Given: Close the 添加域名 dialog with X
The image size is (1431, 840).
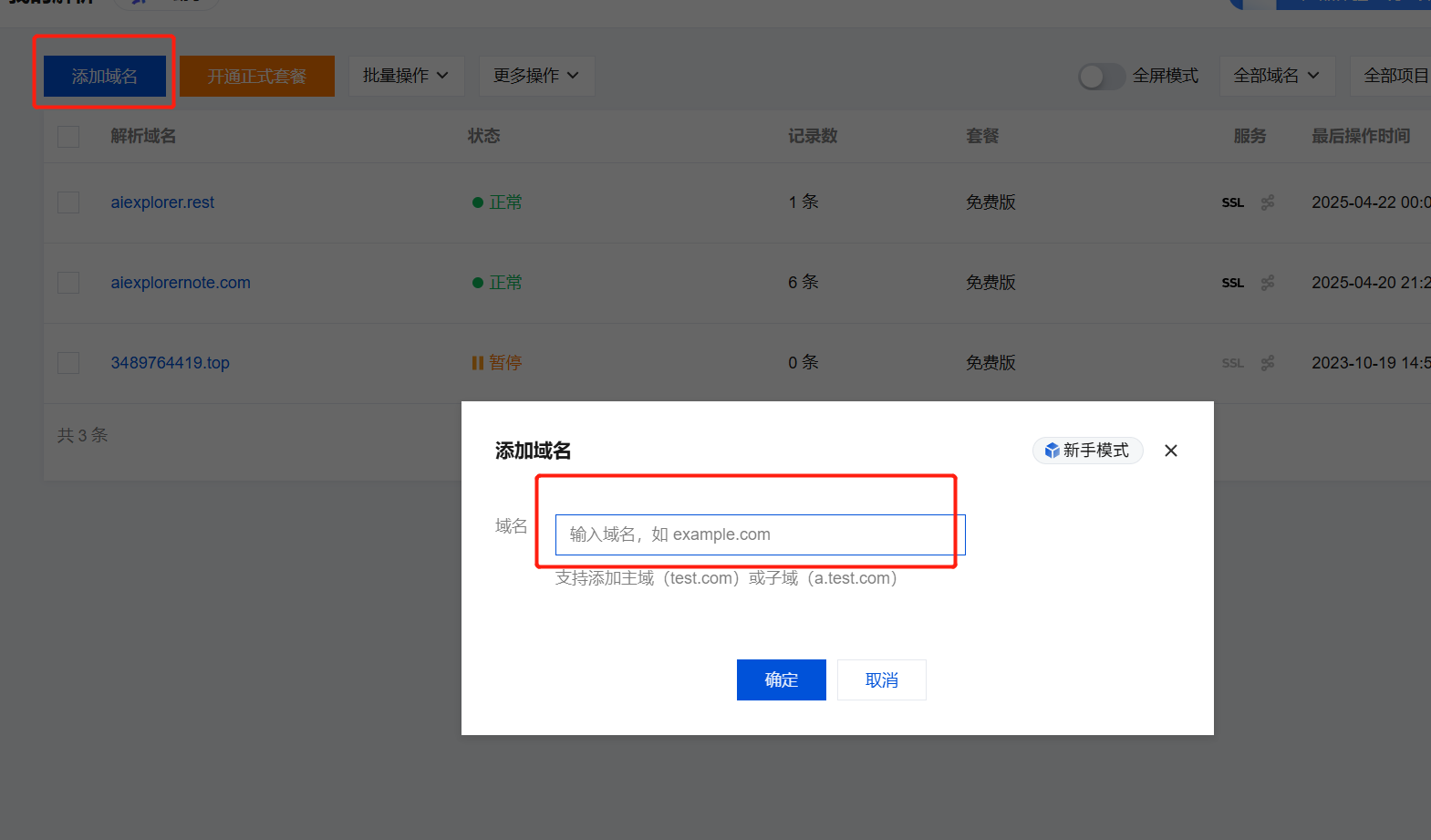Looking at the screenshot, I should tap(1171, 451).
